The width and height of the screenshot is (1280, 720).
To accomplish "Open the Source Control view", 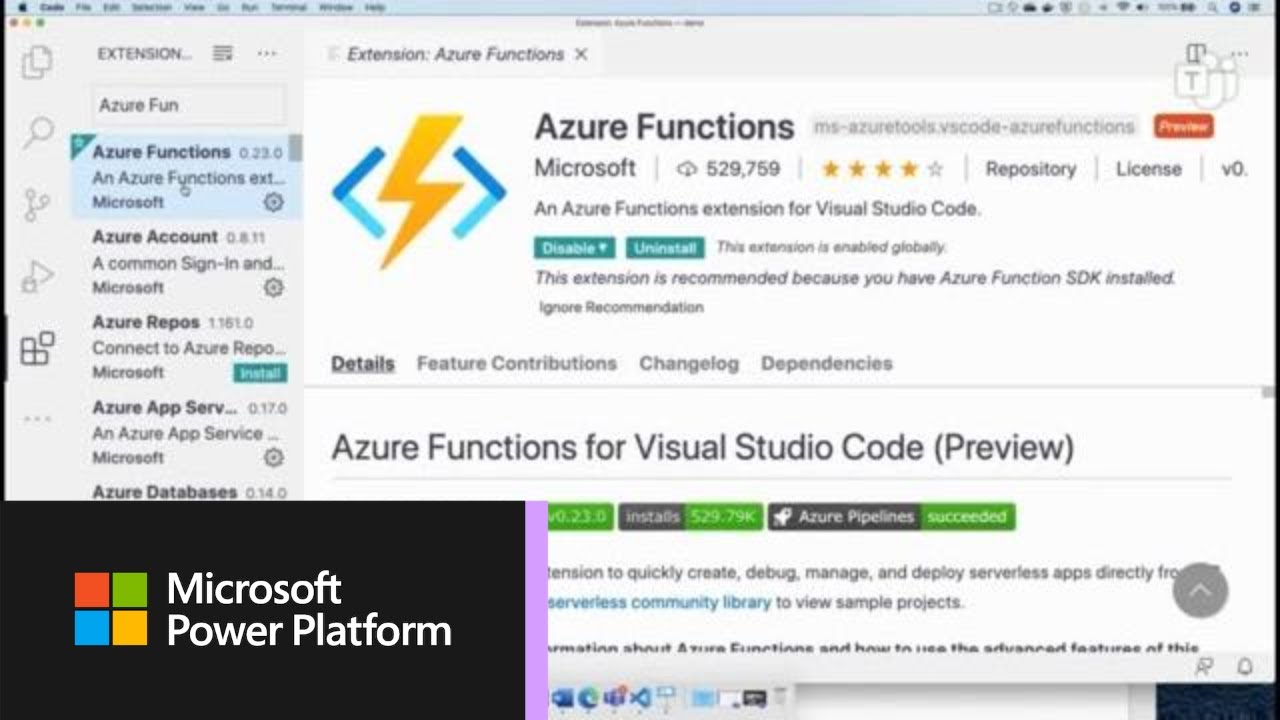I will pos(37,203).
